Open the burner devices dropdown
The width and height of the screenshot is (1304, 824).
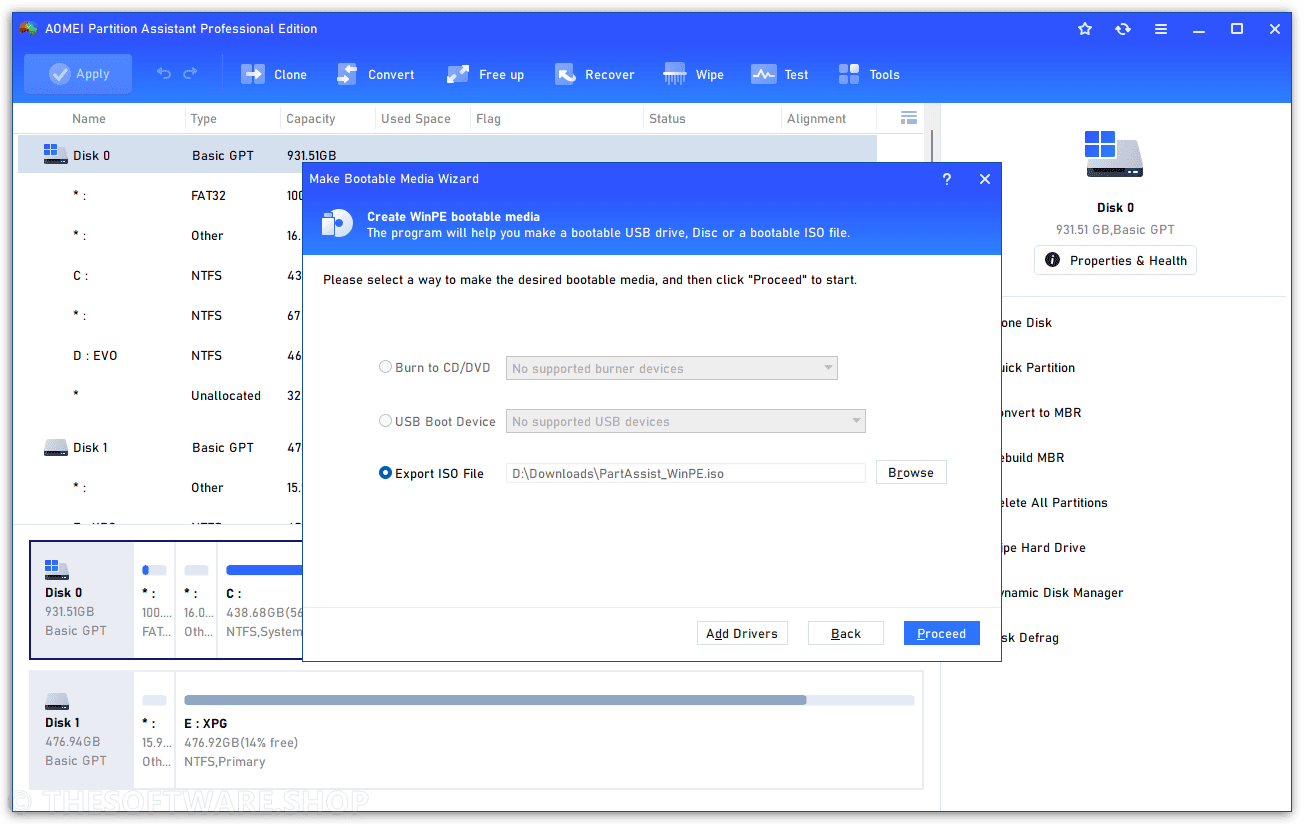(x=672, y=368)
